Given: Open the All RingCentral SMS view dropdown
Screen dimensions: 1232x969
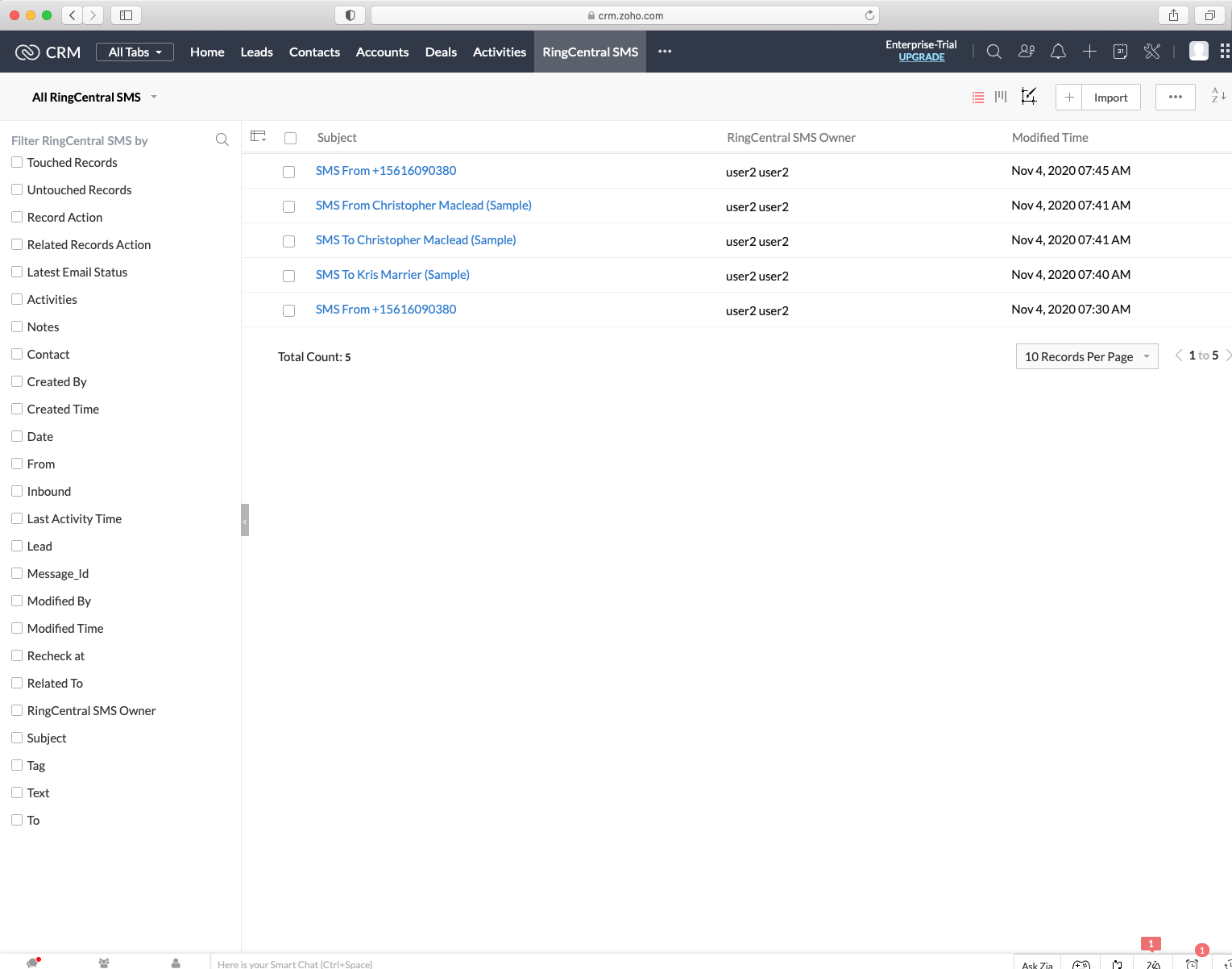Looking at the screenshot, I should pos(154,97).
